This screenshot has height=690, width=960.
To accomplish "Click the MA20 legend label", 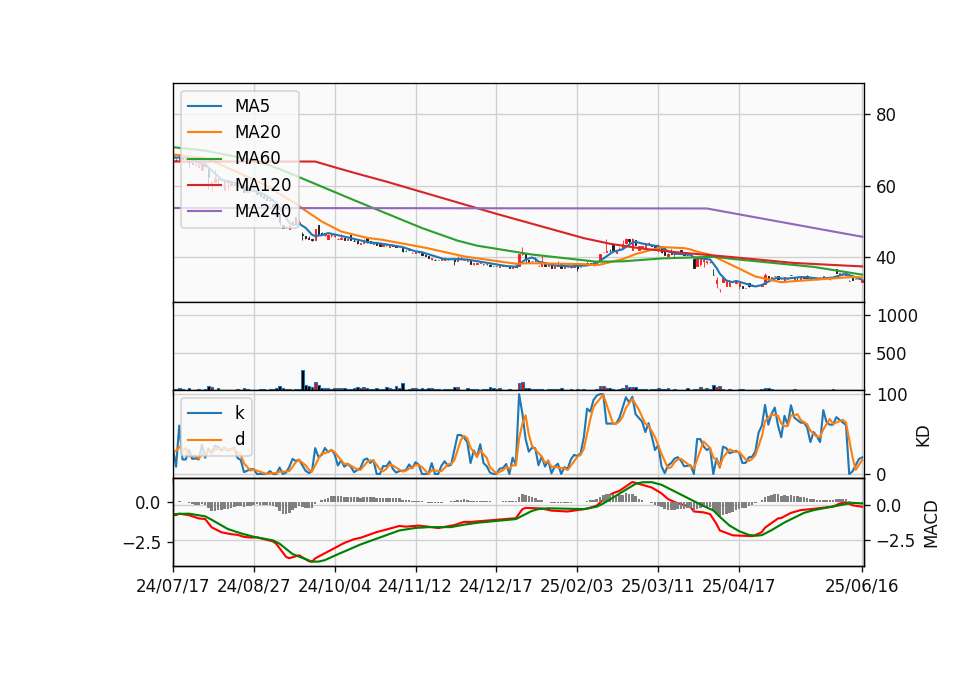I will click(x=257, y=132).
